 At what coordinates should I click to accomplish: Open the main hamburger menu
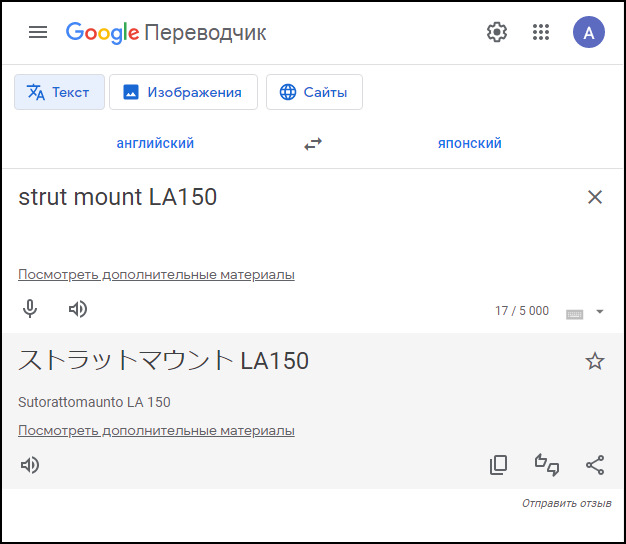38,32
